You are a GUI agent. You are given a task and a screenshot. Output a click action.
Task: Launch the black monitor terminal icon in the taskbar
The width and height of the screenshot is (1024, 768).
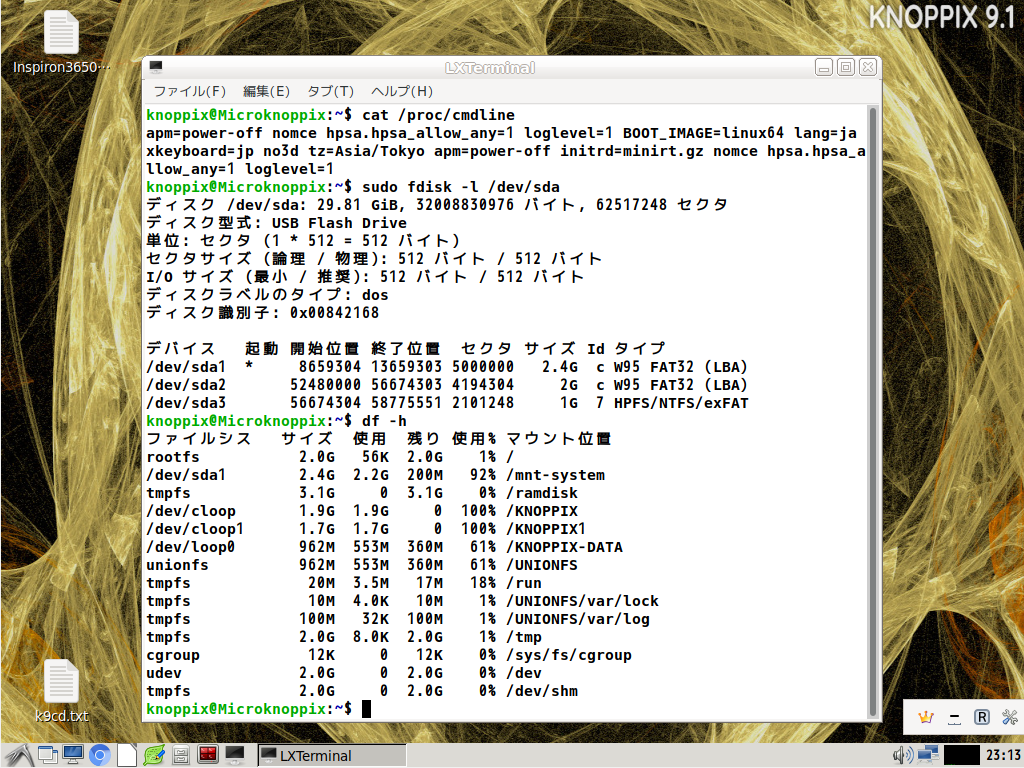[234, 755]
